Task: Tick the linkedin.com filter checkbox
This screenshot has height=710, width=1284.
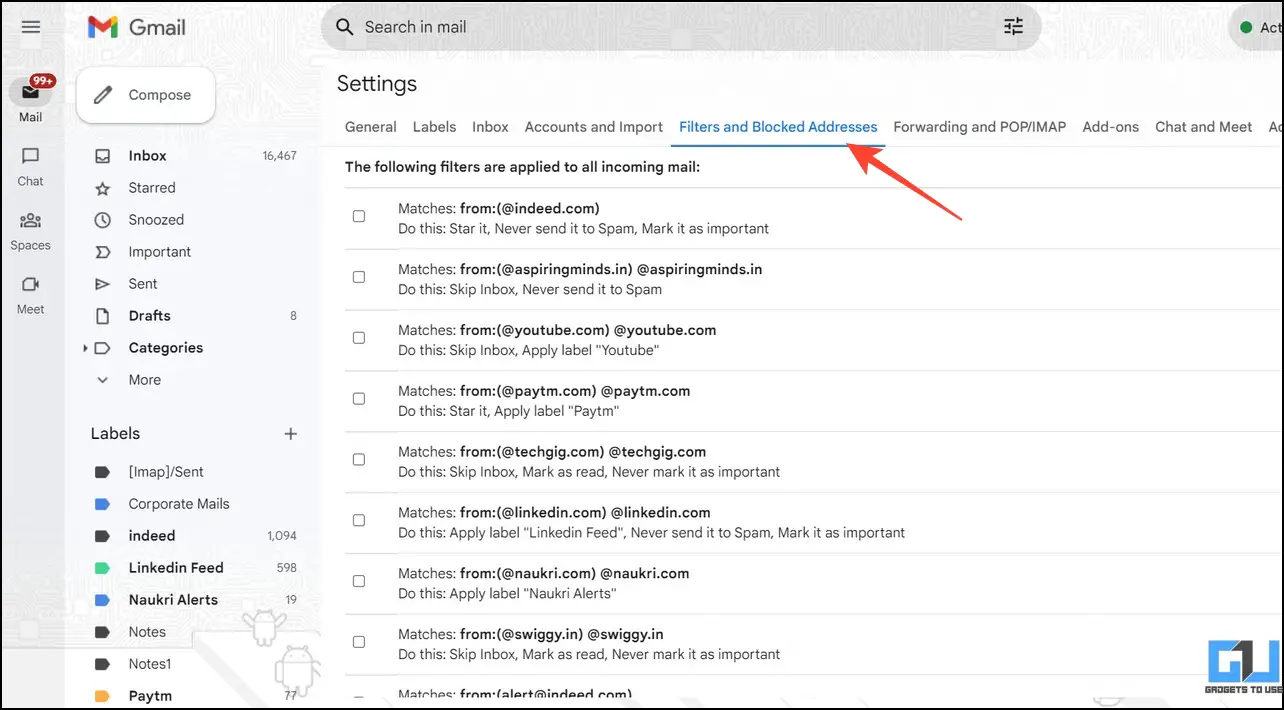Action: tap(359, 520)
